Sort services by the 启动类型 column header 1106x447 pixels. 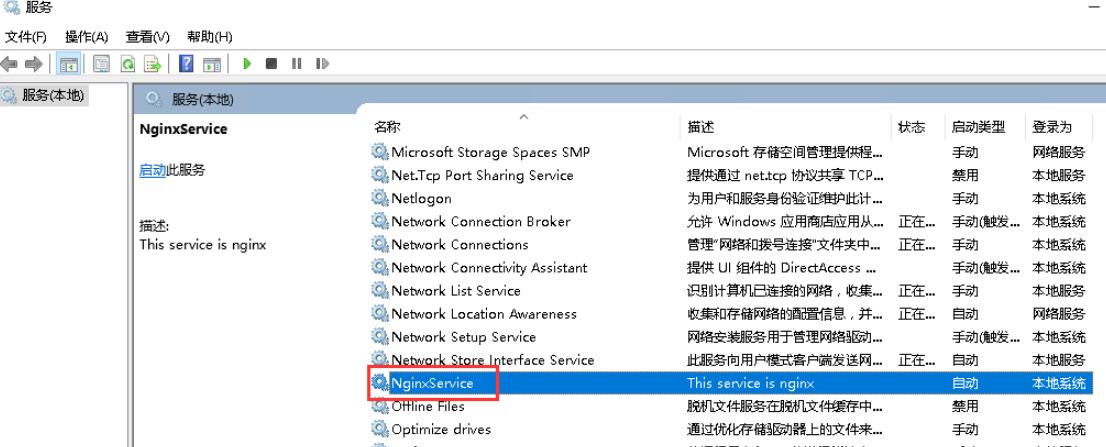pyautogui.click(x=978, y=127)
